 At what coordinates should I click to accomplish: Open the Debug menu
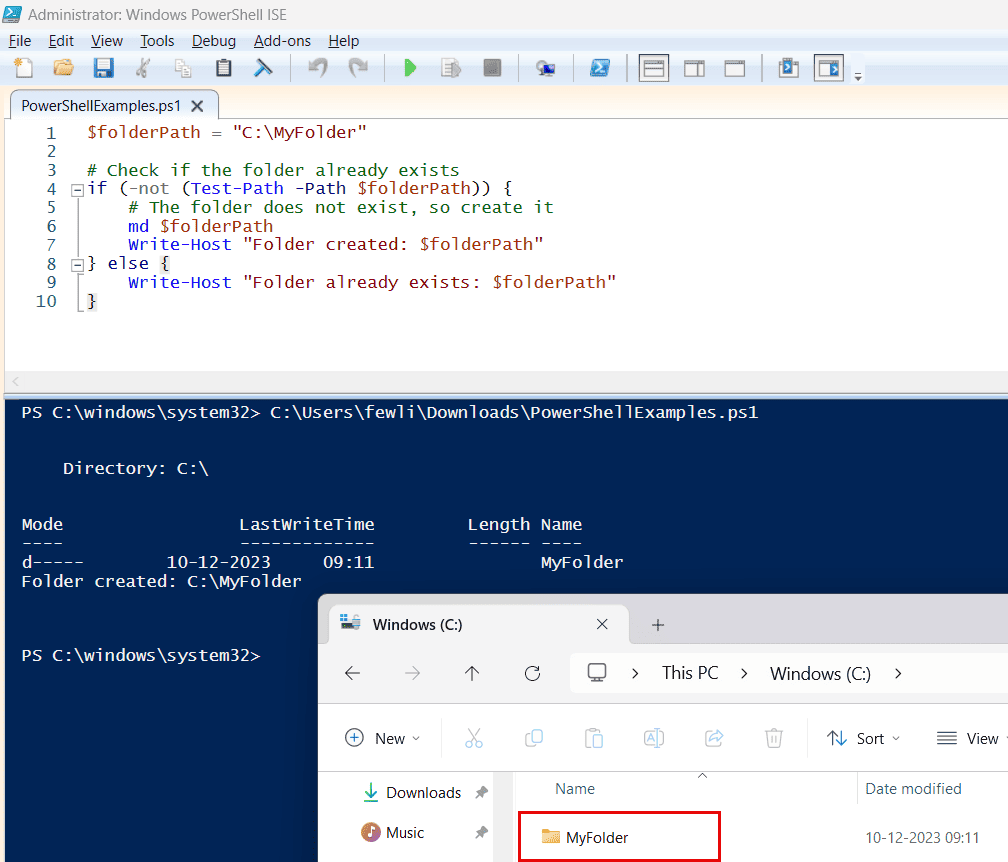point(213,41)
